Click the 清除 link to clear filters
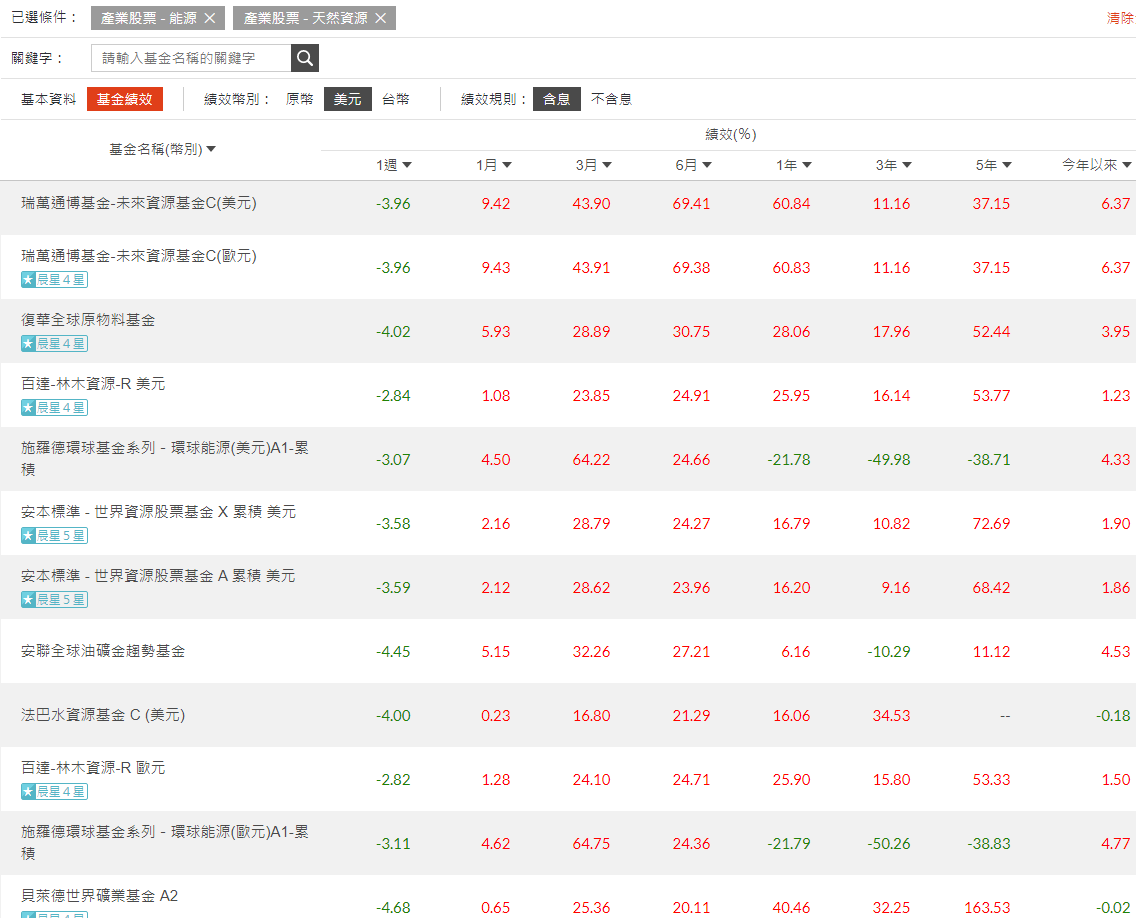Screen dimensions: 1136x918 coord(1119,17)
